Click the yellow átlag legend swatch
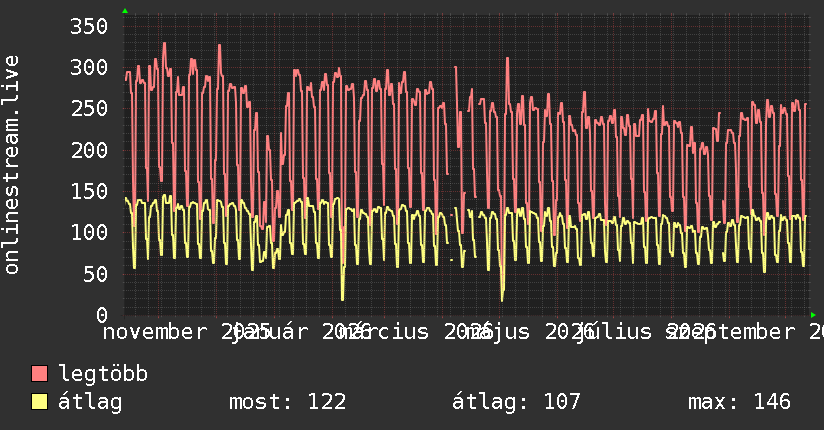The height and width of the screenshot is (430, 824). [39, 402]
